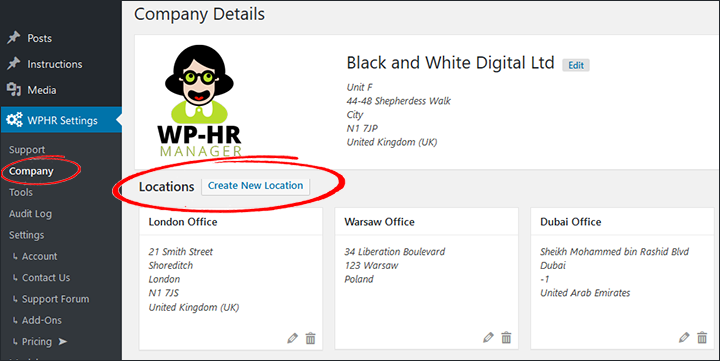Click the arrow icon next to Pricing
The height and width of the screenshot is (361, 720).
[x=62, y=341]
